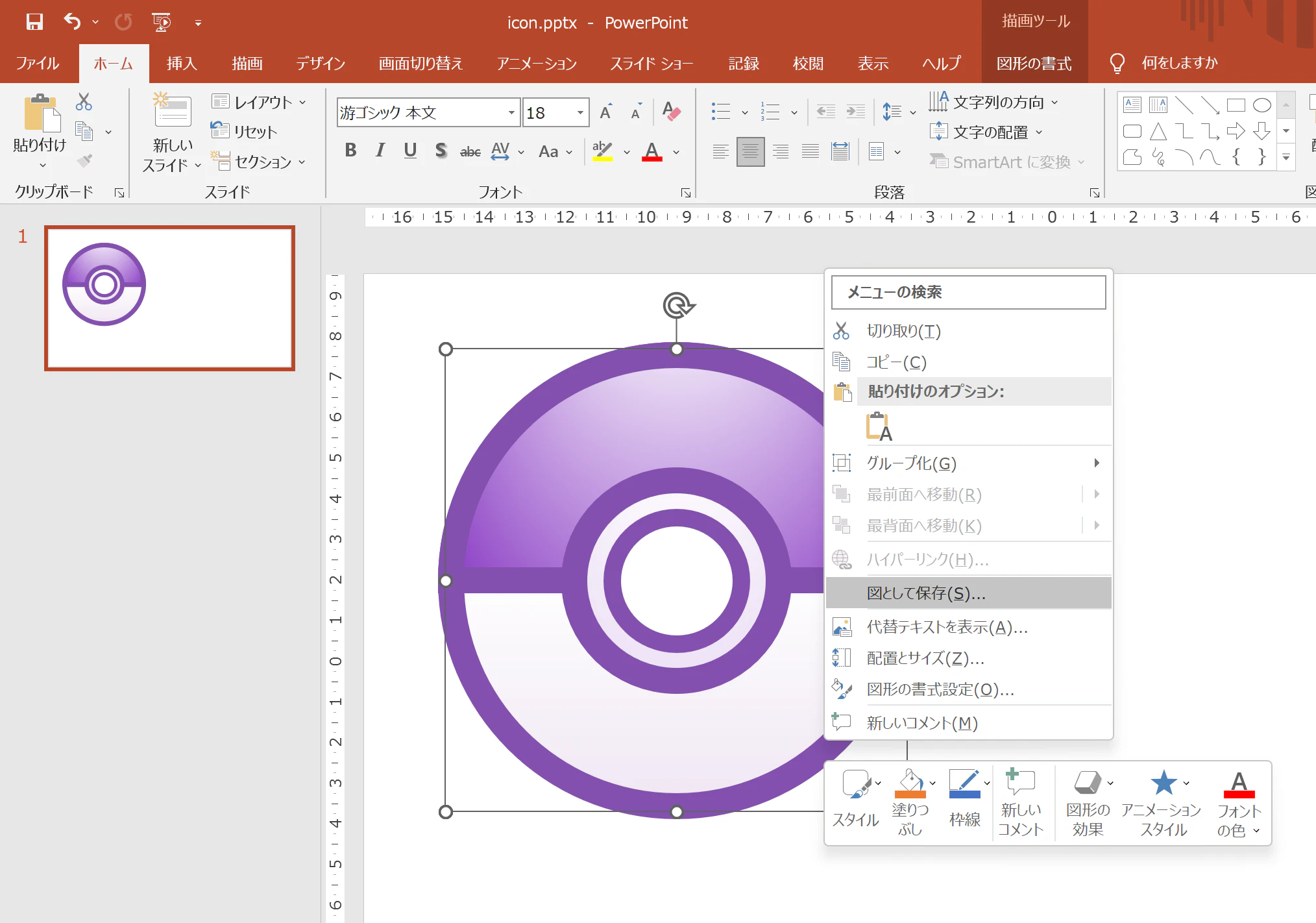Click メニューの検索 search field
The height and width of the screenshot is (923, 1316).
click(968, 292)
